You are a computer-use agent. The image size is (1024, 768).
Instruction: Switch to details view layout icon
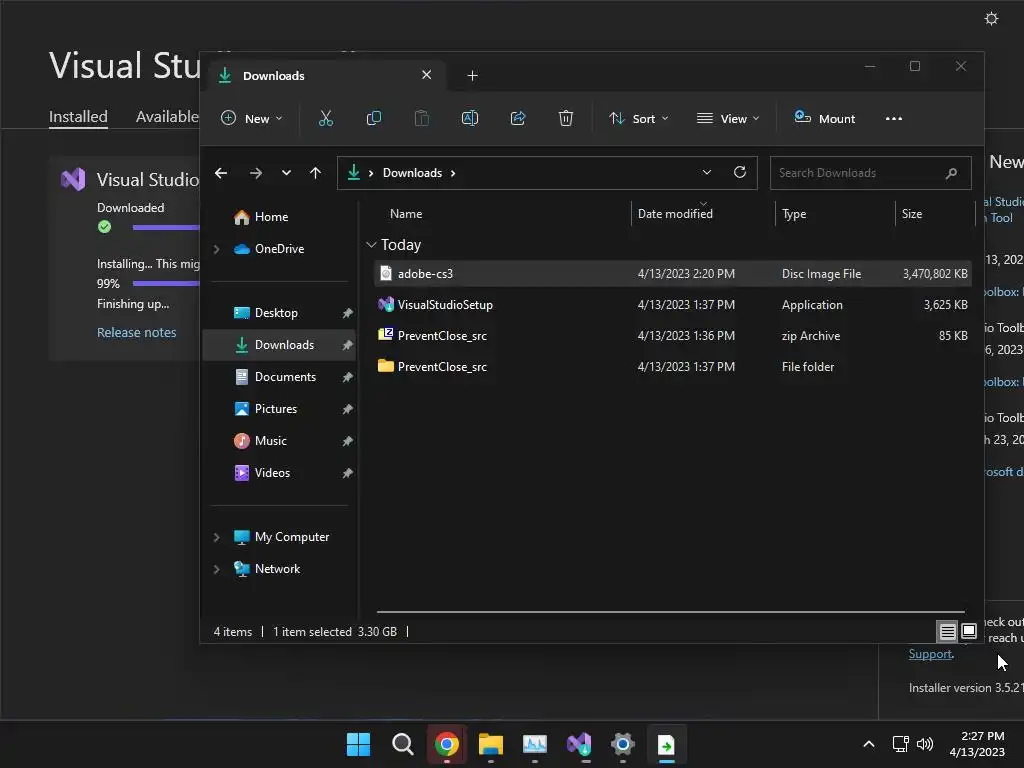947,632
